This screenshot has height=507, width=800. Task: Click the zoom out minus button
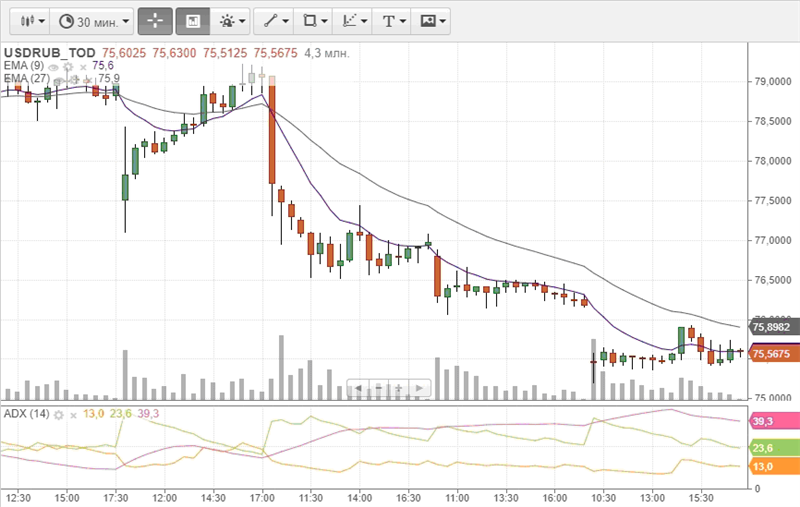click(x=379, y=389)
